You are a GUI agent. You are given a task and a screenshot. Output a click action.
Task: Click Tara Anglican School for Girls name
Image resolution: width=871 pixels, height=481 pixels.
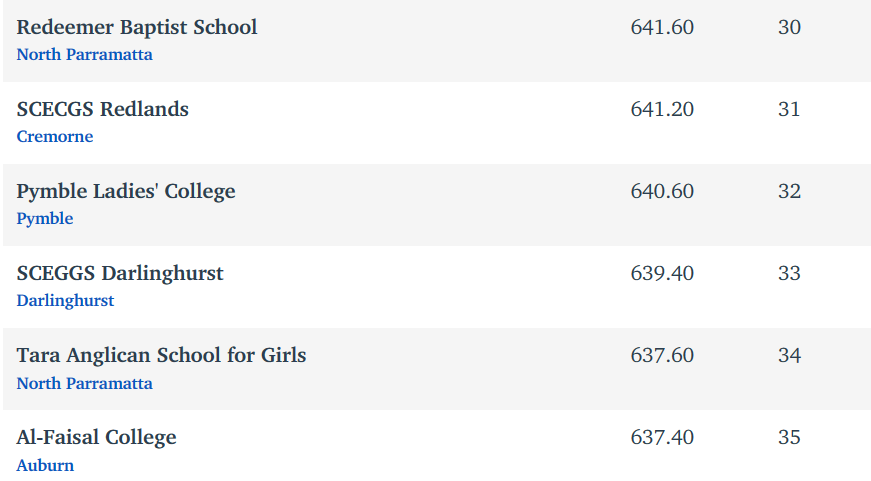point(162,355)
